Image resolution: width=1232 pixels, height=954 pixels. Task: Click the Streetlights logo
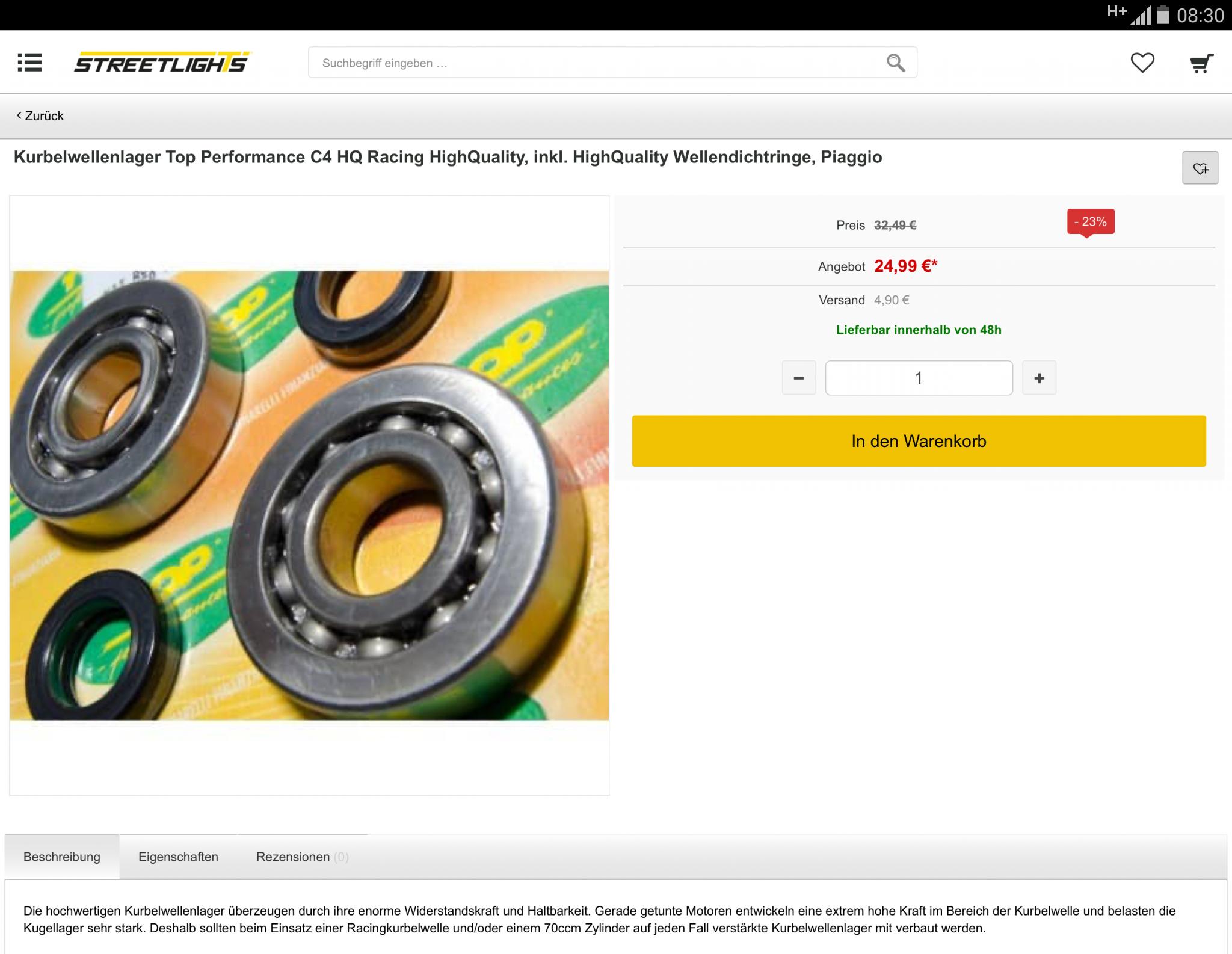tap(161, 62)
